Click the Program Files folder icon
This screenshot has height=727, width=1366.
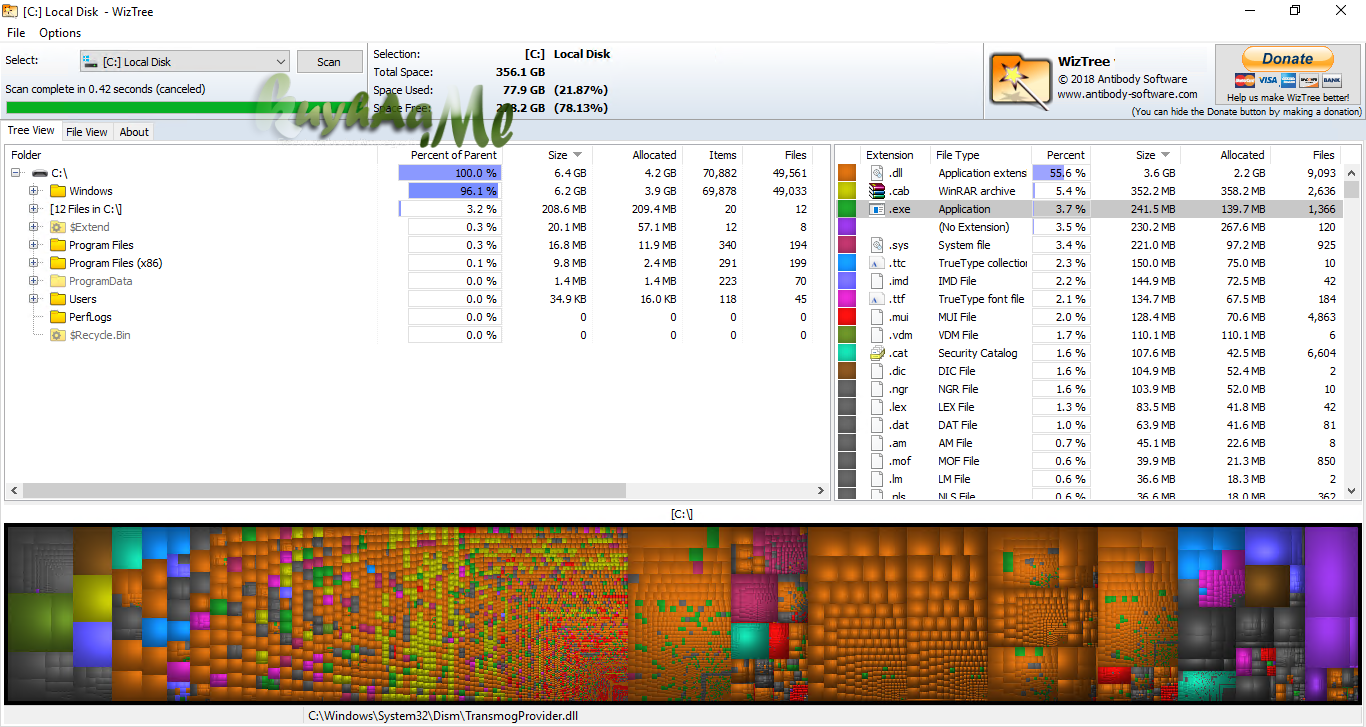coord(58,245)
